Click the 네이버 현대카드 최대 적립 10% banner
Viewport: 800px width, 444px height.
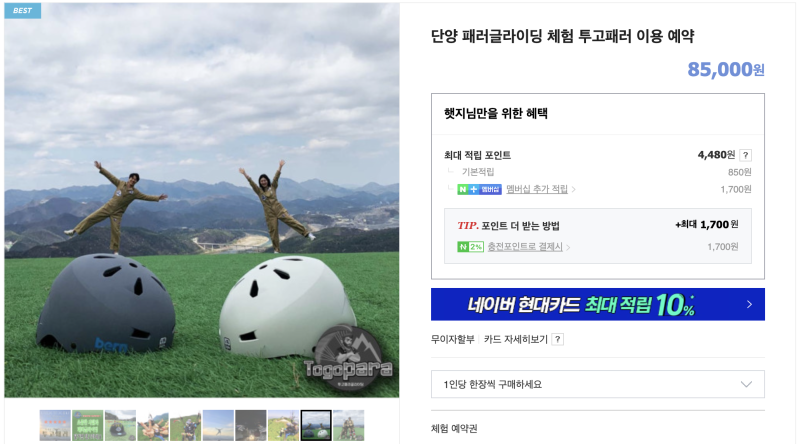597,305
